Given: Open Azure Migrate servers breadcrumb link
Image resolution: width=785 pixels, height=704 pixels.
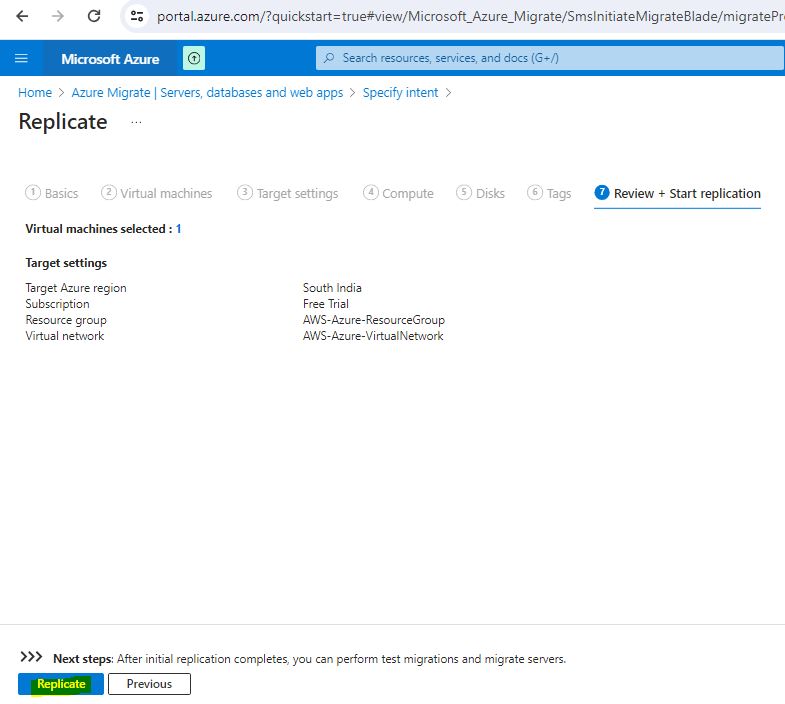Looking at the screenshot, I should point(207,92).
